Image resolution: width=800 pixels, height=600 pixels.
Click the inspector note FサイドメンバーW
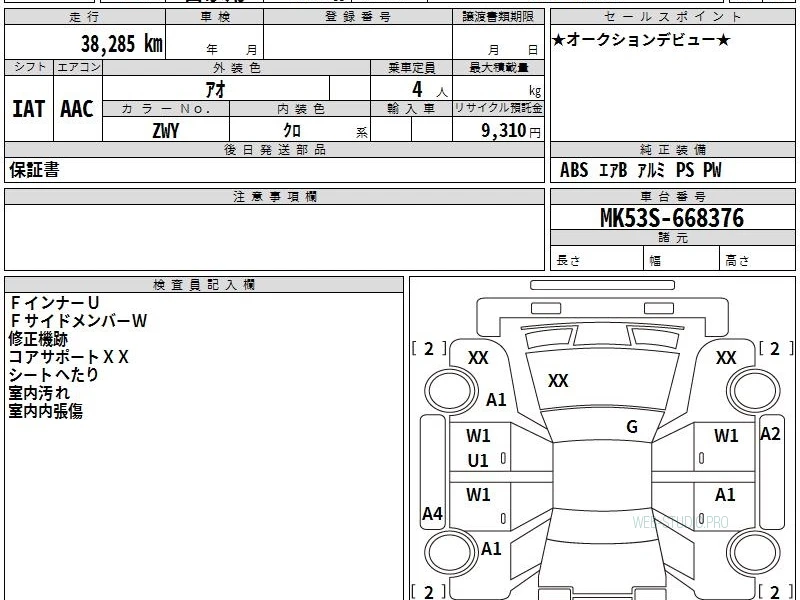(78, 321)
